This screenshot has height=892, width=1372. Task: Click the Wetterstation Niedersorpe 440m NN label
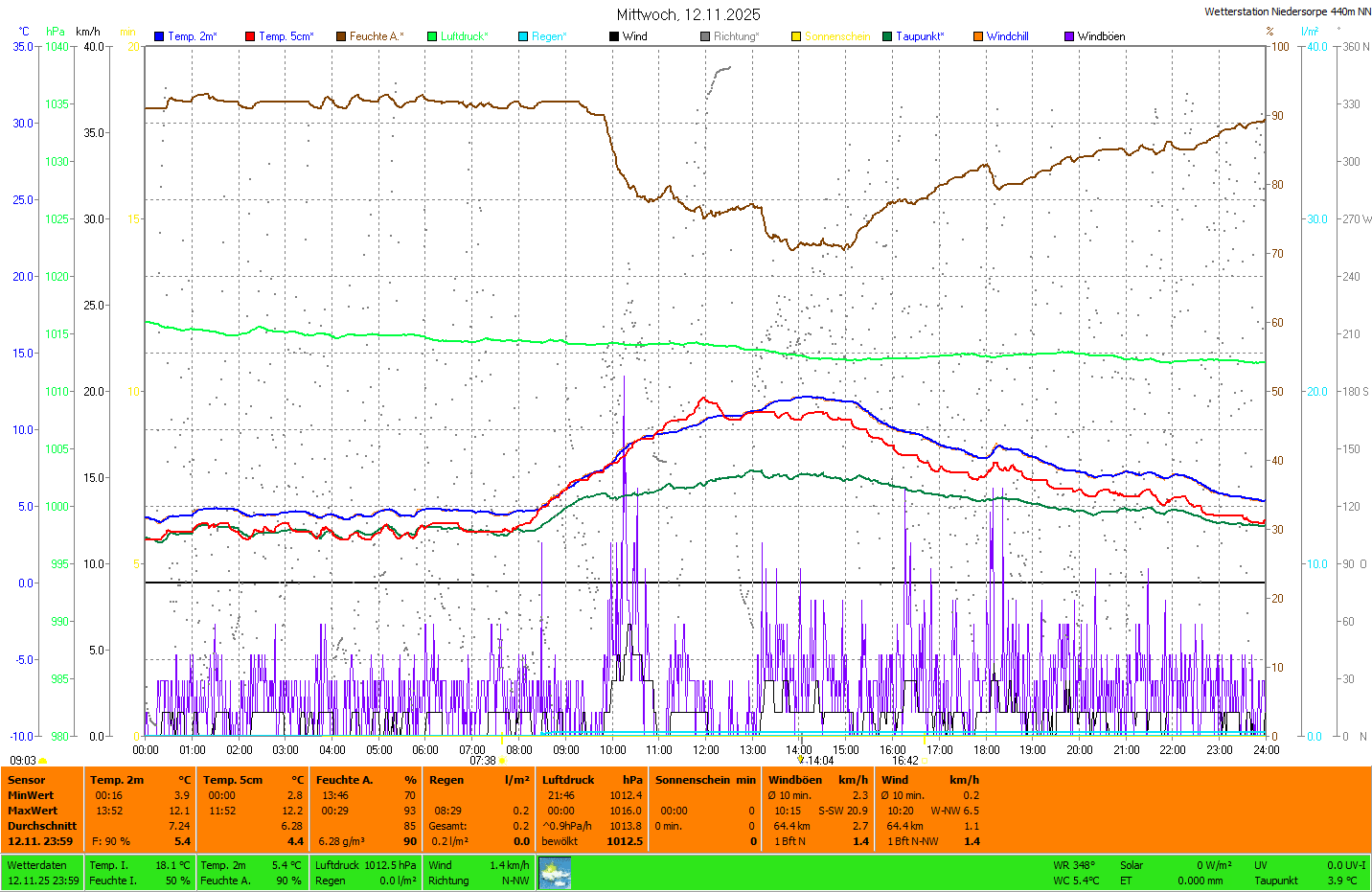[x=1287, y=11]
